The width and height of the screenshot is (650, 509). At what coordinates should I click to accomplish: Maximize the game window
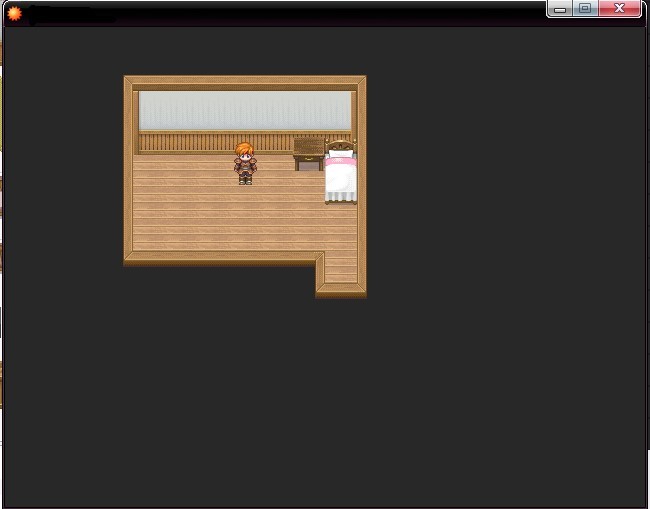[585, 8]
